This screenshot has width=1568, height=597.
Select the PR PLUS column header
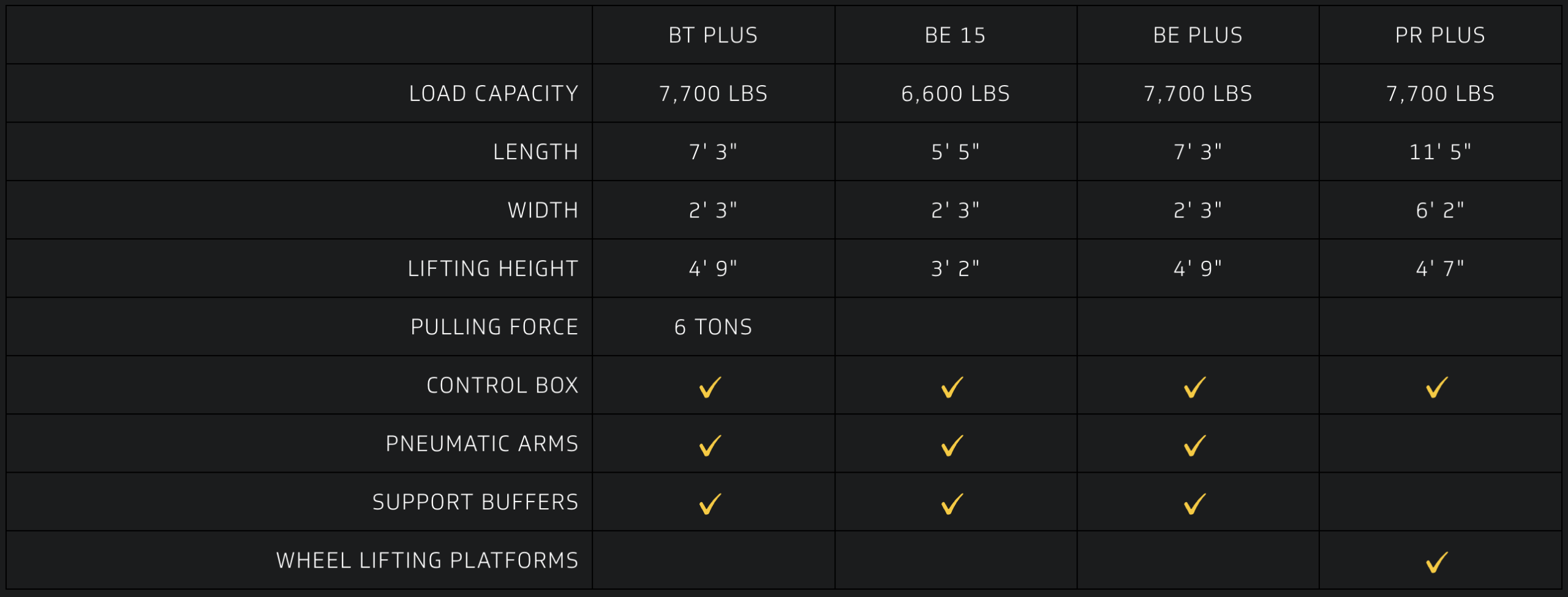1440,36
